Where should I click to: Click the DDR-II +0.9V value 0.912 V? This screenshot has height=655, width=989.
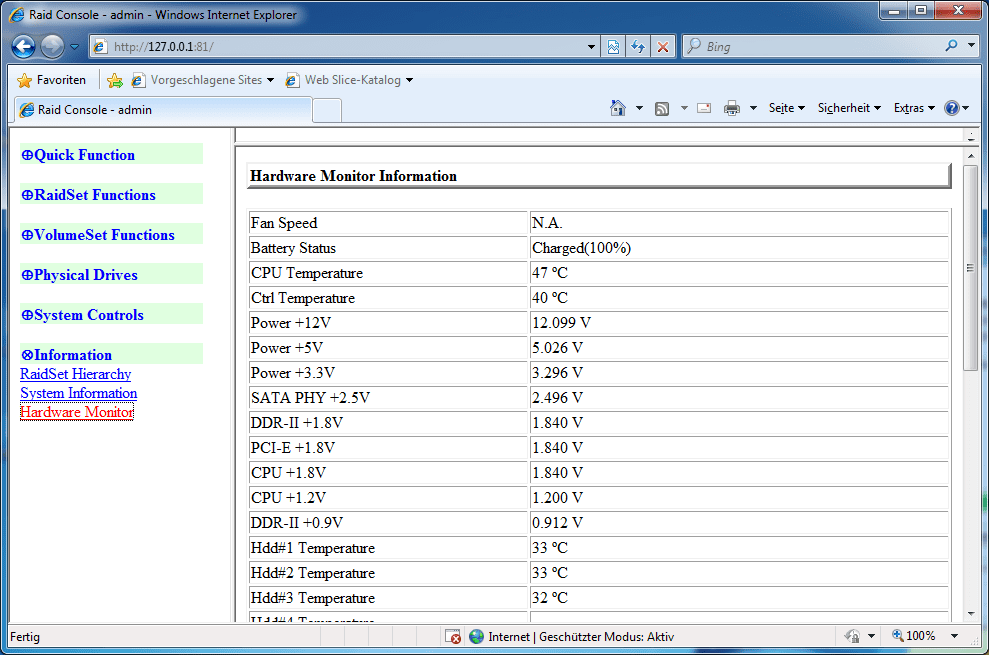click(x=557, y=523)
